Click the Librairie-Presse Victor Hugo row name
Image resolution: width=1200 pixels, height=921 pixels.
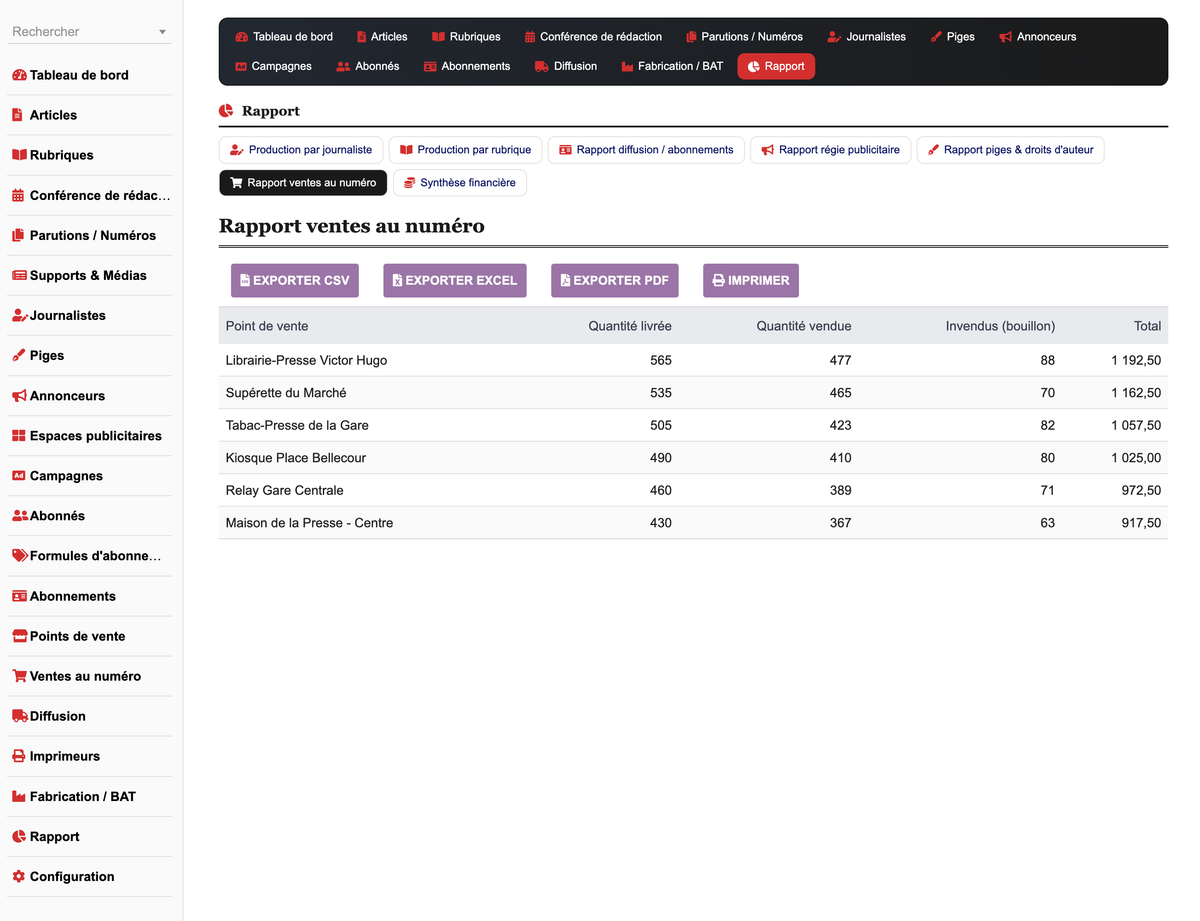(x=306, y=360)
